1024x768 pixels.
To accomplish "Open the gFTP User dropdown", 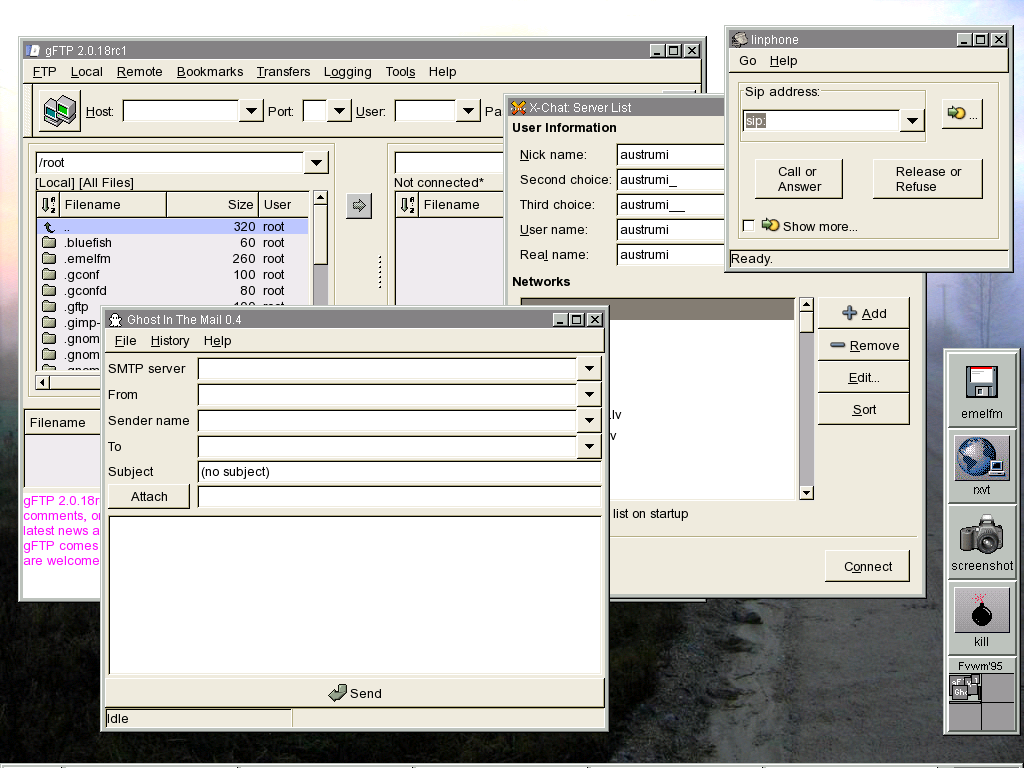I will pos(468,111).
